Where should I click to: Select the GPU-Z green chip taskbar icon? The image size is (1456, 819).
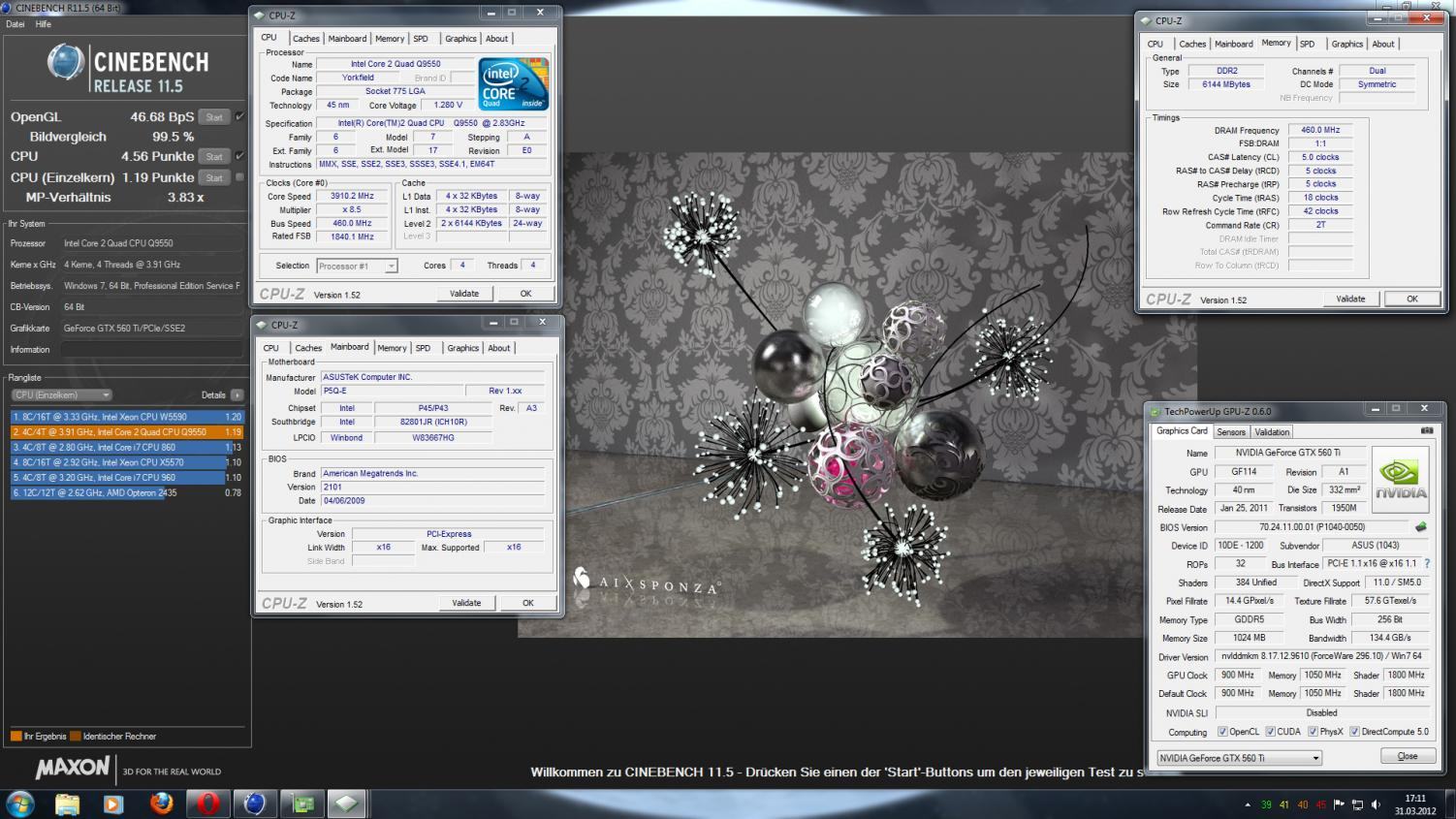[x=301, y=803]
